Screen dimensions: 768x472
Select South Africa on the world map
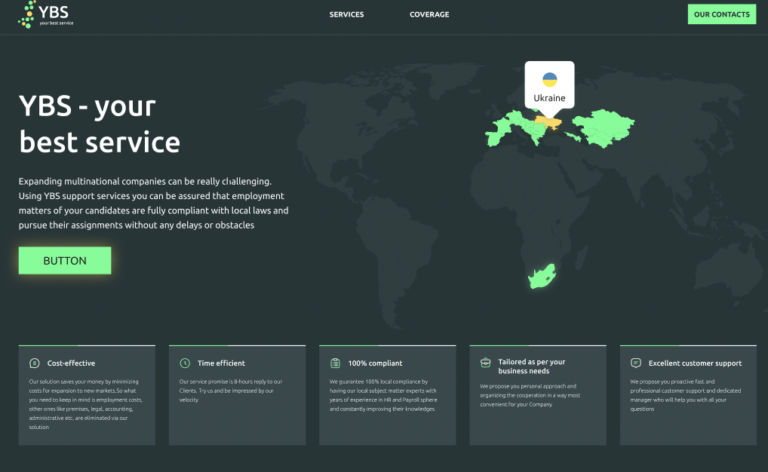(x=541, y=276)
